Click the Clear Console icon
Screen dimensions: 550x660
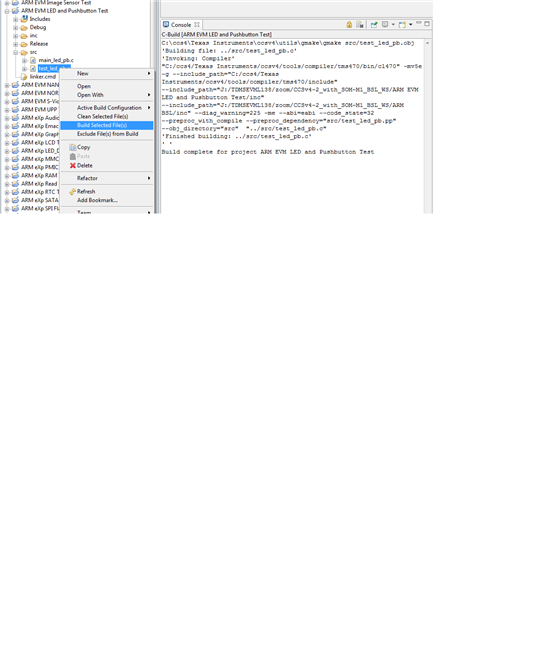click(x=360, y=25)
